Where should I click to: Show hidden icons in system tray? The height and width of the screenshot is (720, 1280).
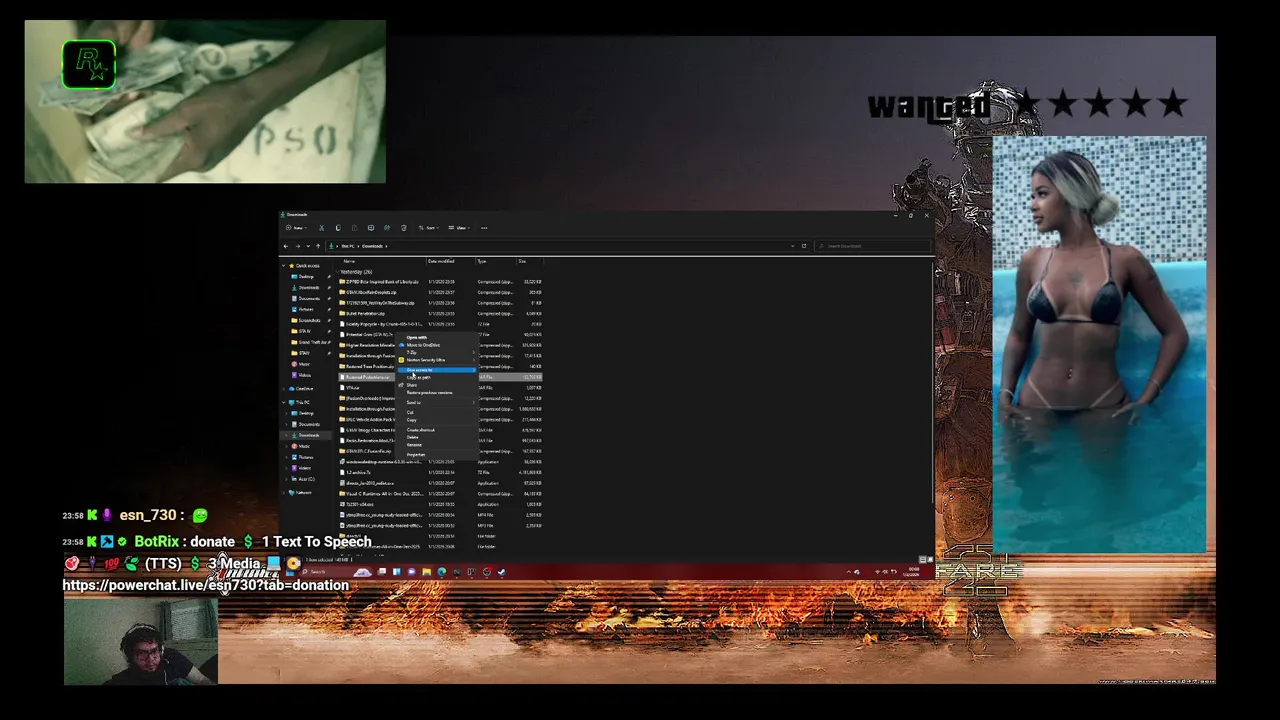[x=849, y=572]
